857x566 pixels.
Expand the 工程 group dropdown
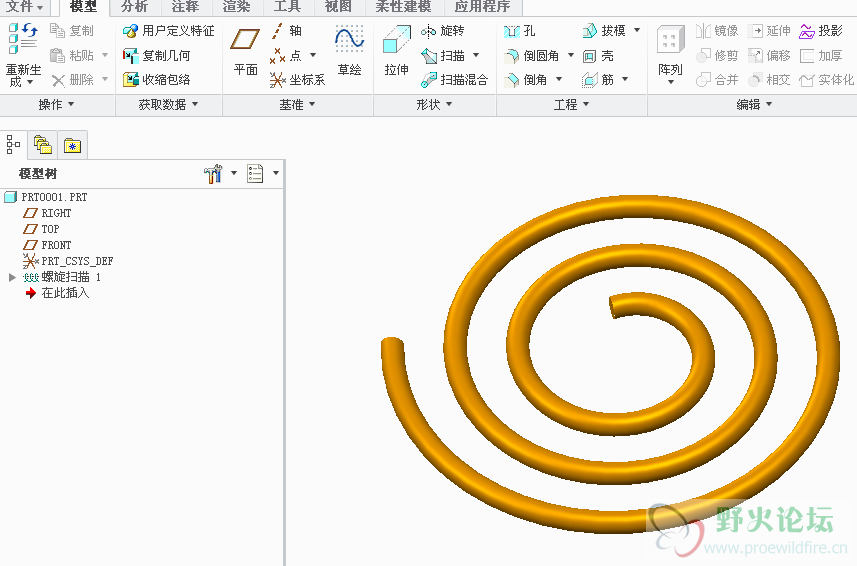coord(571,104)
